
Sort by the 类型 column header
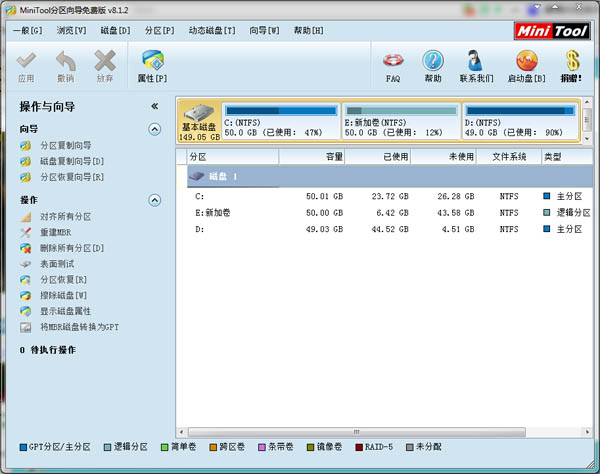[567, 157]
